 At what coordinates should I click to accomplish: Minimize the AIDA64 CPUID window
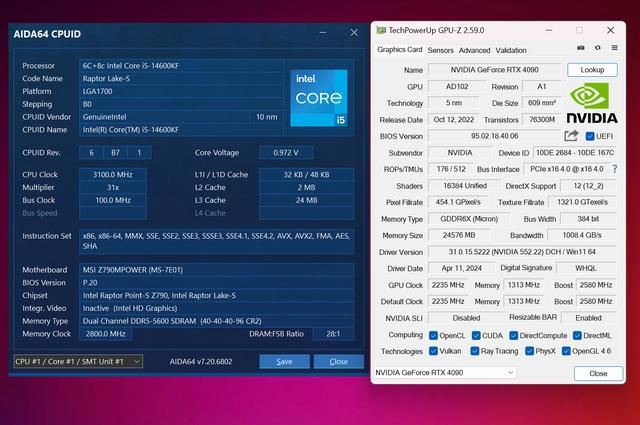pyautogui.click(x=323, y=33)
